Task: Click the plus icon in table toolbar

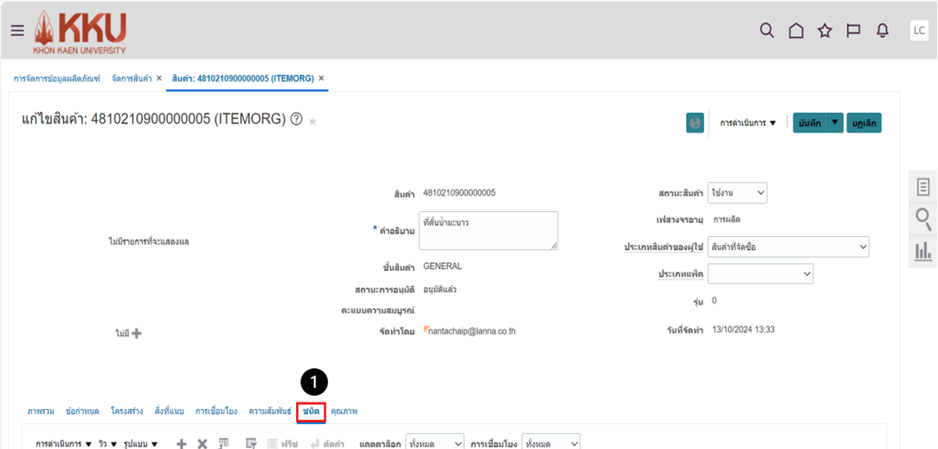Action: pyautogui.click(x=181, y=443)
